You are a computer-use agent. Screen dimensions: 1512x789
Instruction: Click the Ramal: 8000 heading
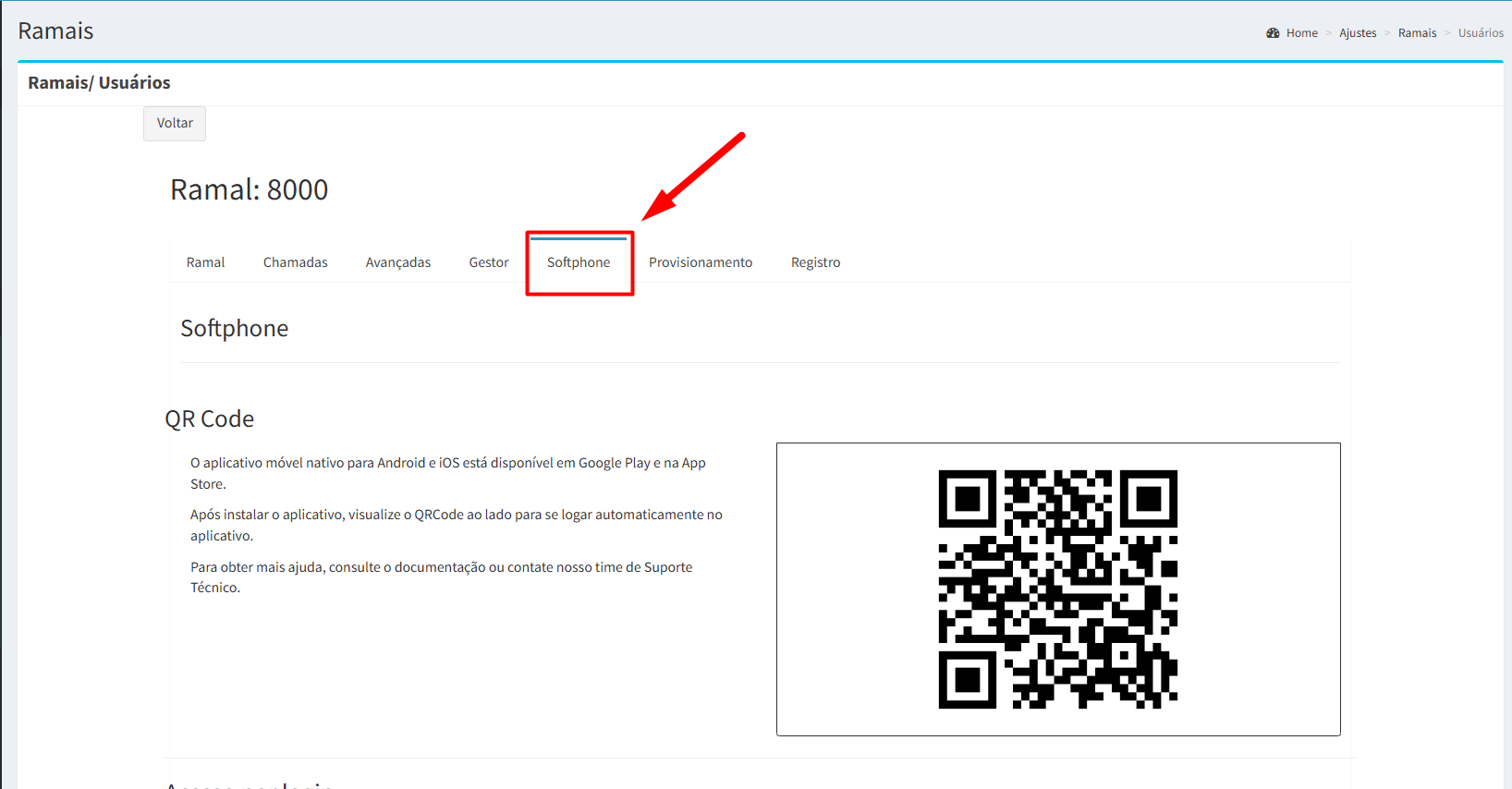tap(249, 189)
